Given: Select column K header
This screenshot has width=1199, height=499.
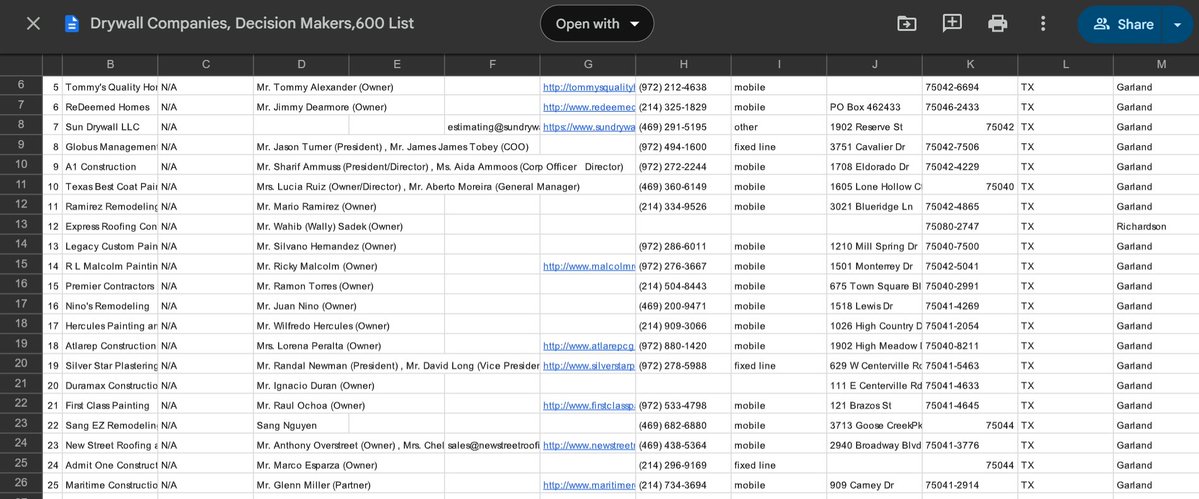Looking at the screenshot, I should pos(970,65).
